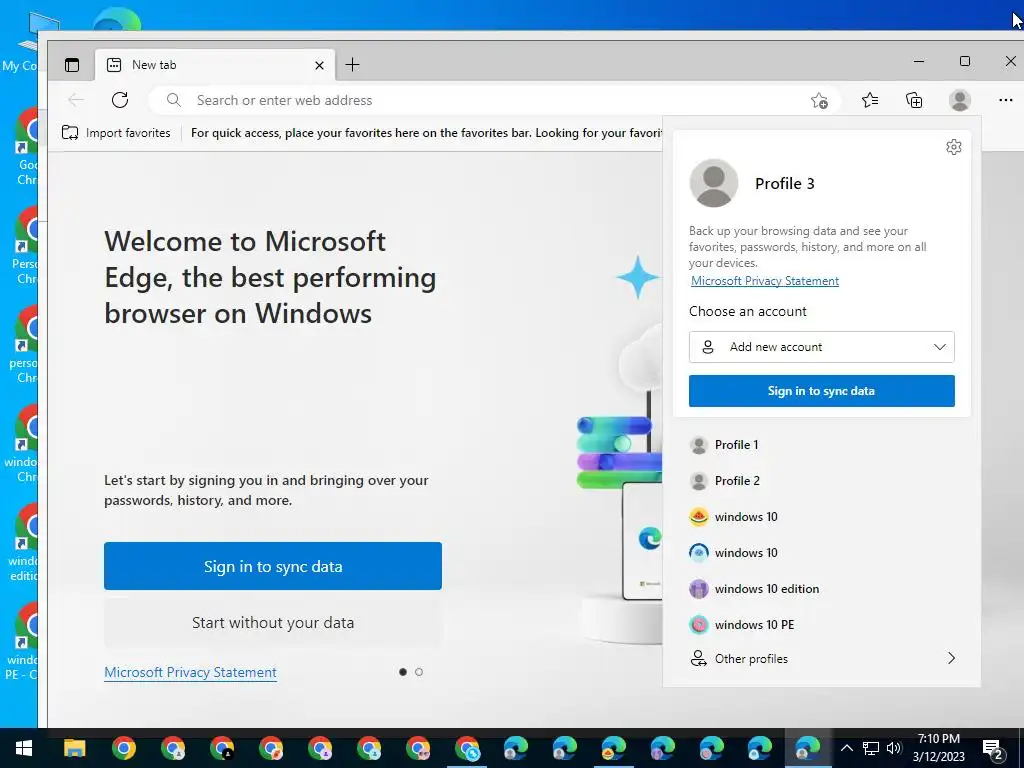Click Import favorites on favorites bar

(x=116, y=133)
